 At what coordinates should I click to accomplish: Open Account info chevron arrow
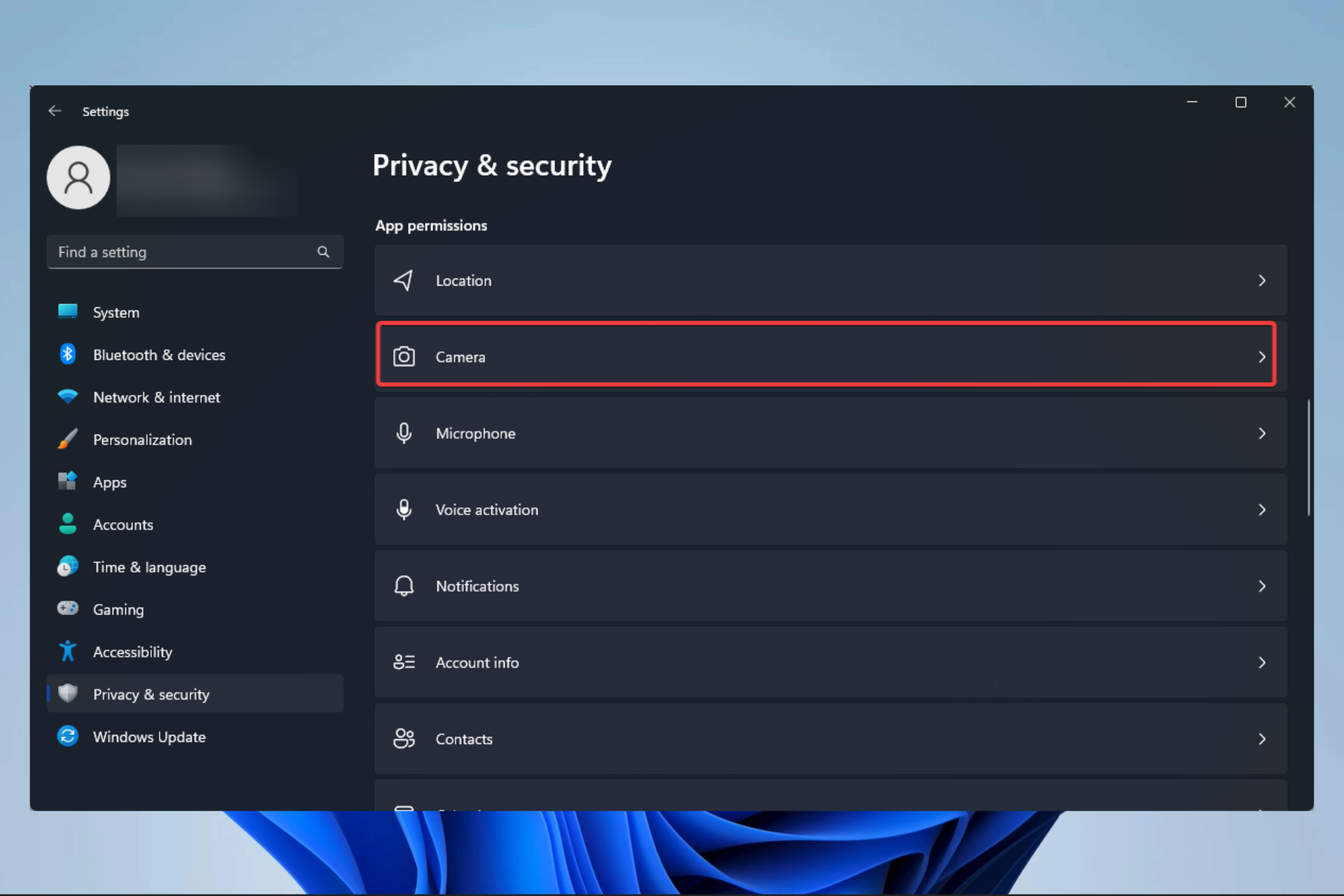tap(1262, 662)
